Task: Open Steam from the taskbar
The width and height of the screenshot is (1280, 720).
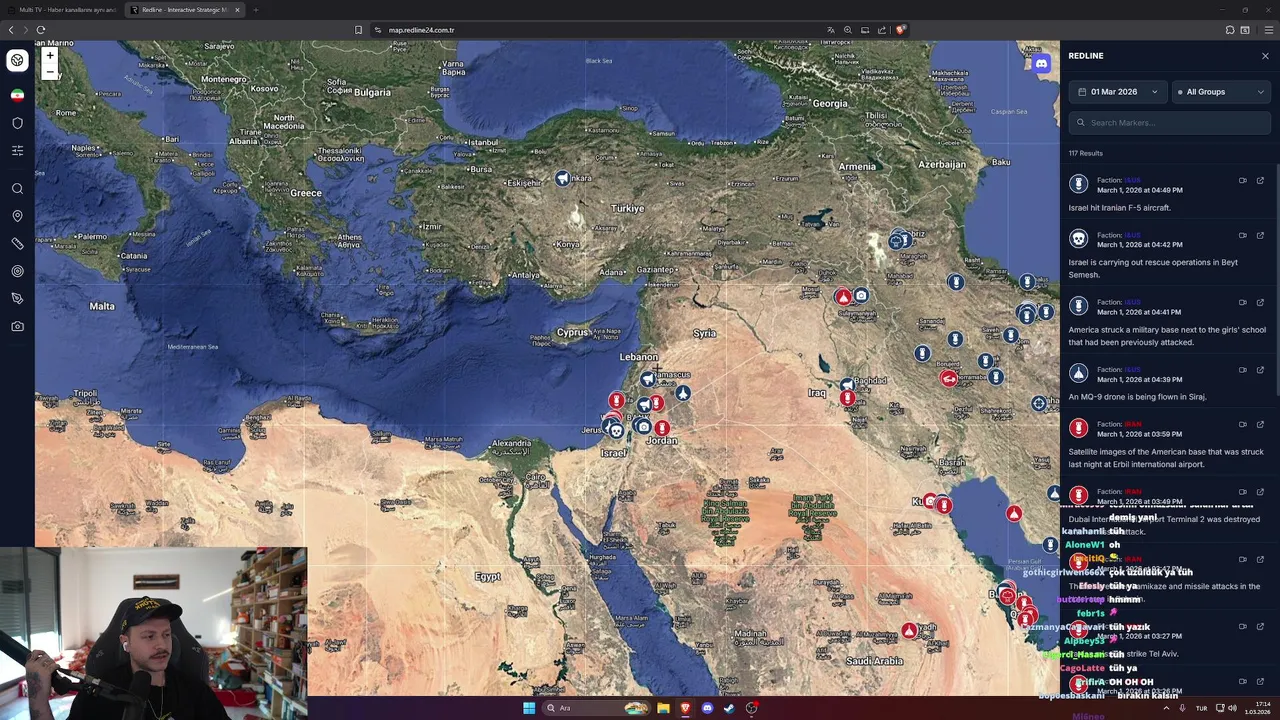Action: coord(729,708)
